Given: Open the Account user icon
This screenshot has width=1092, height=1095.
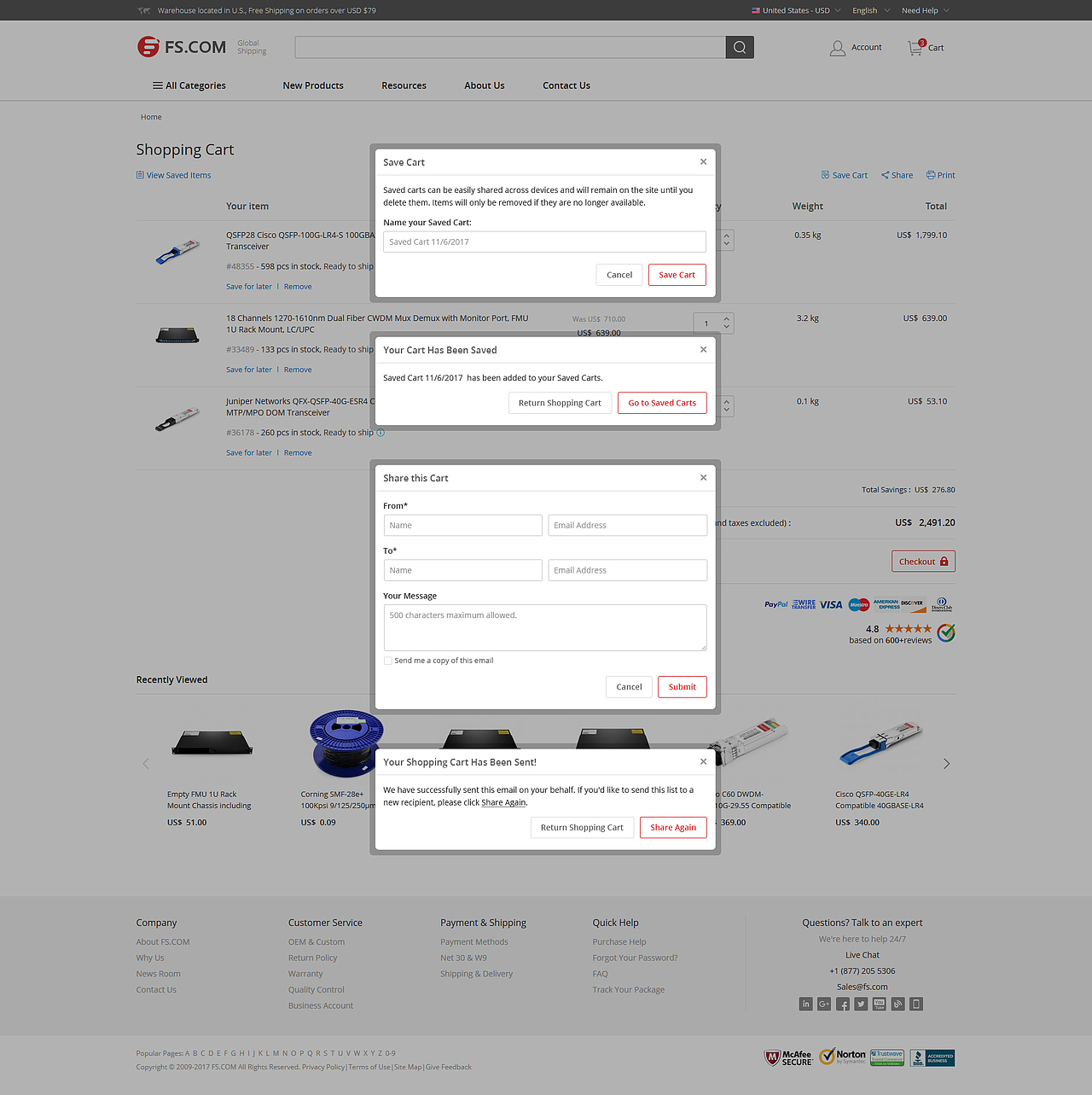Looking at the screenshot, I should click(x=838, y=48).
